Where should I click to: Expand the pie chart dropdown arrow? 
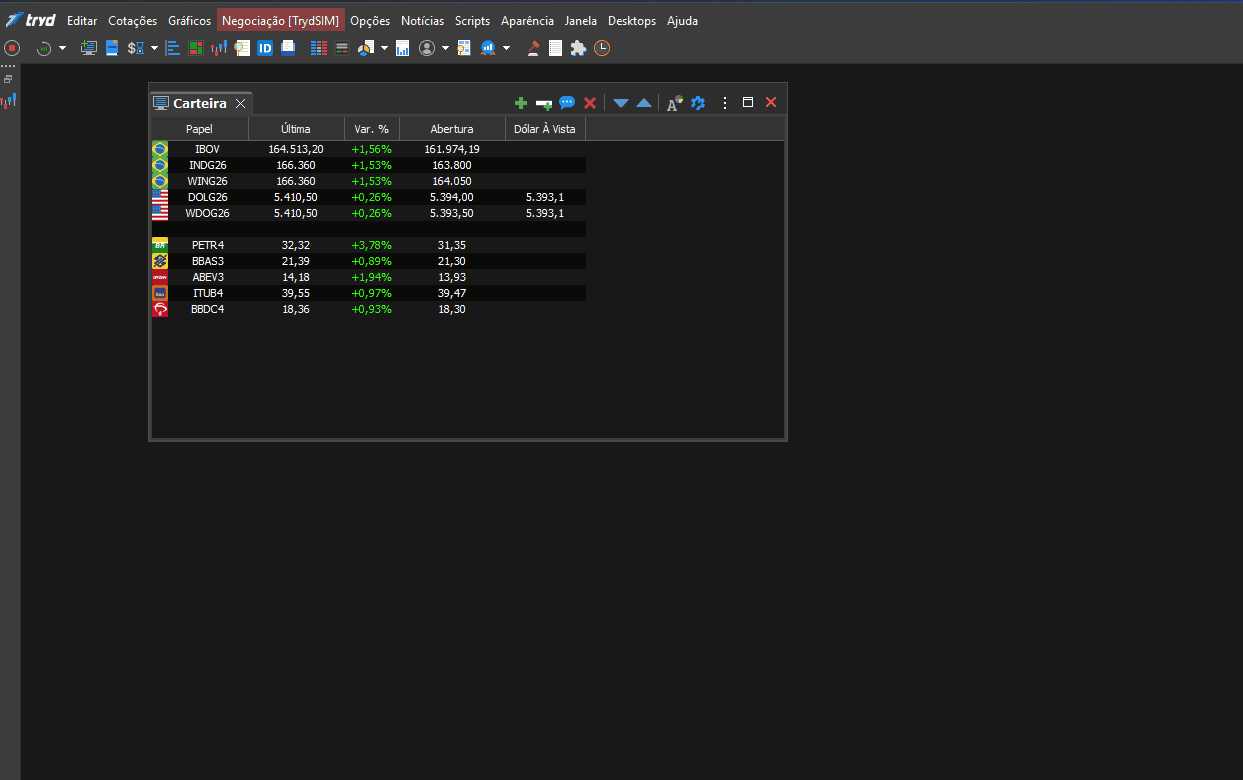(384, 48)
